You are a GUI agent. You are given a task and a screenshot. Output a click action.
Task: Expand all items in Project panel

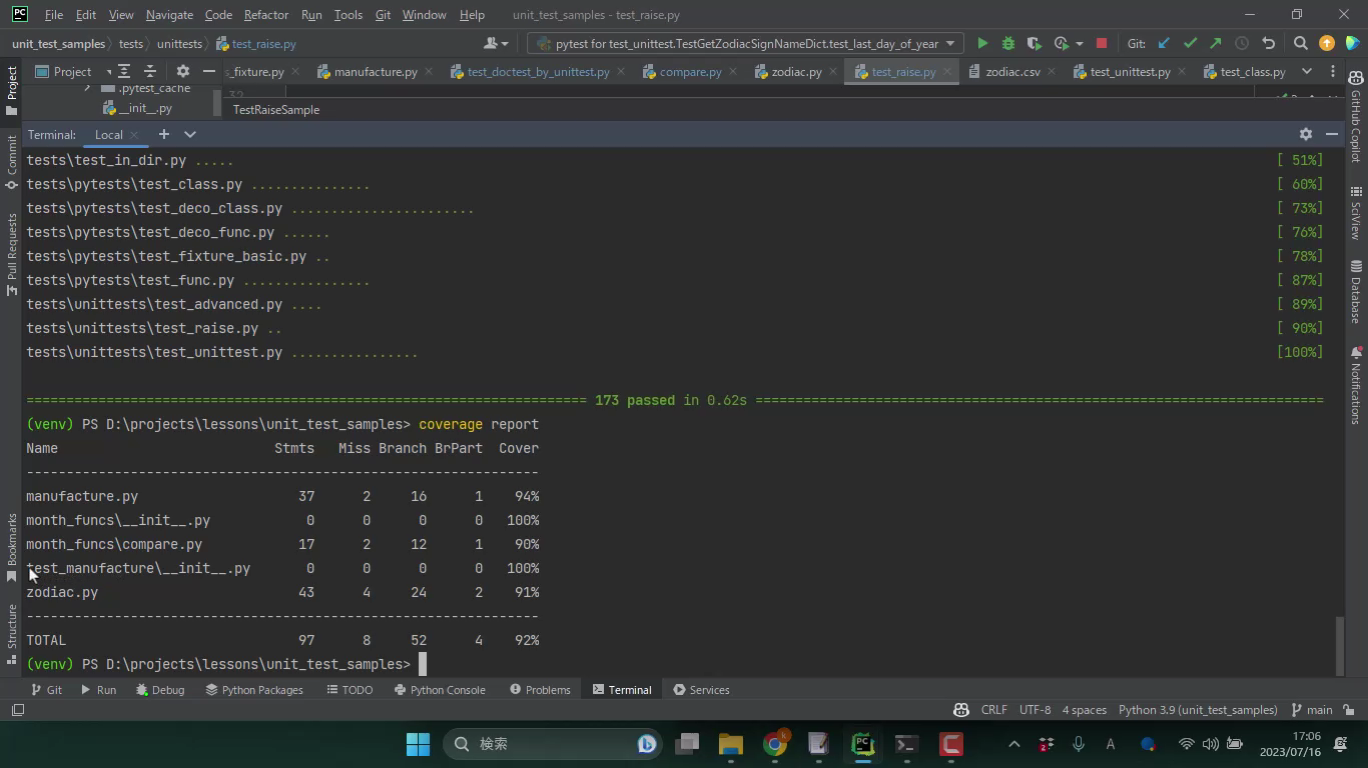[x=124, y=72]
